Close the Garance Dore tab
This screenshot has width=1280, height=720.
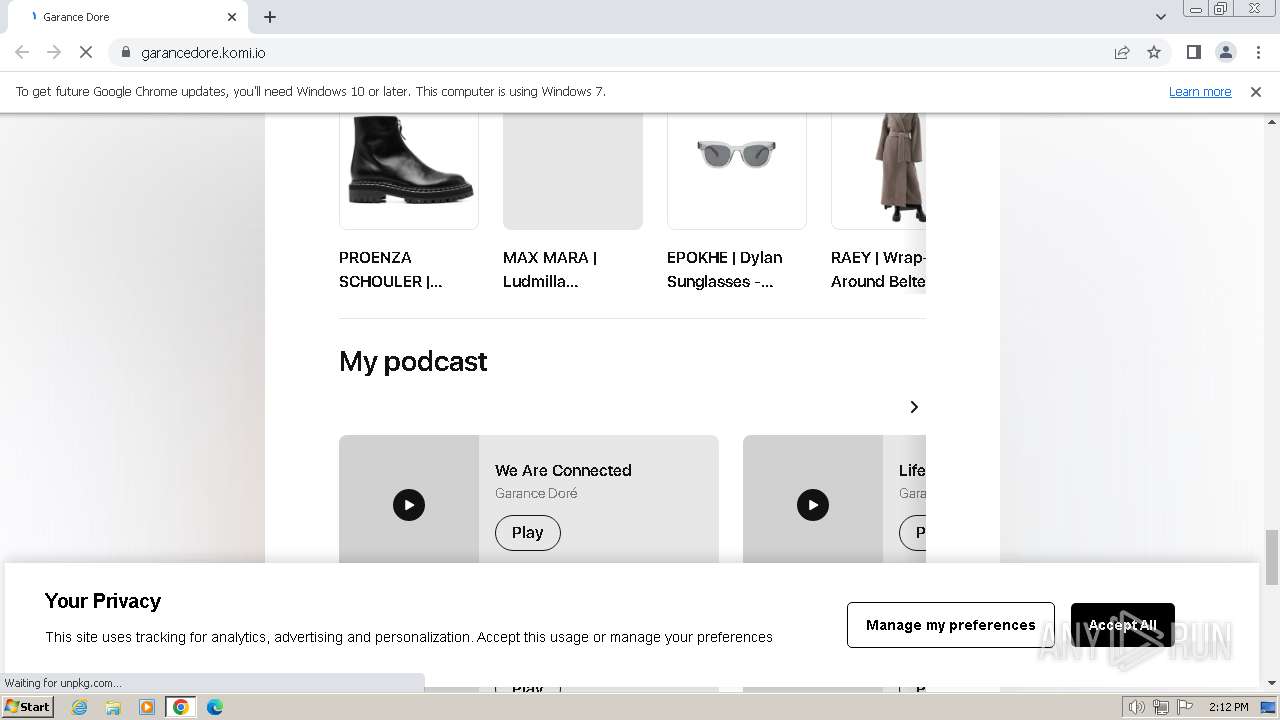point(232,17)
